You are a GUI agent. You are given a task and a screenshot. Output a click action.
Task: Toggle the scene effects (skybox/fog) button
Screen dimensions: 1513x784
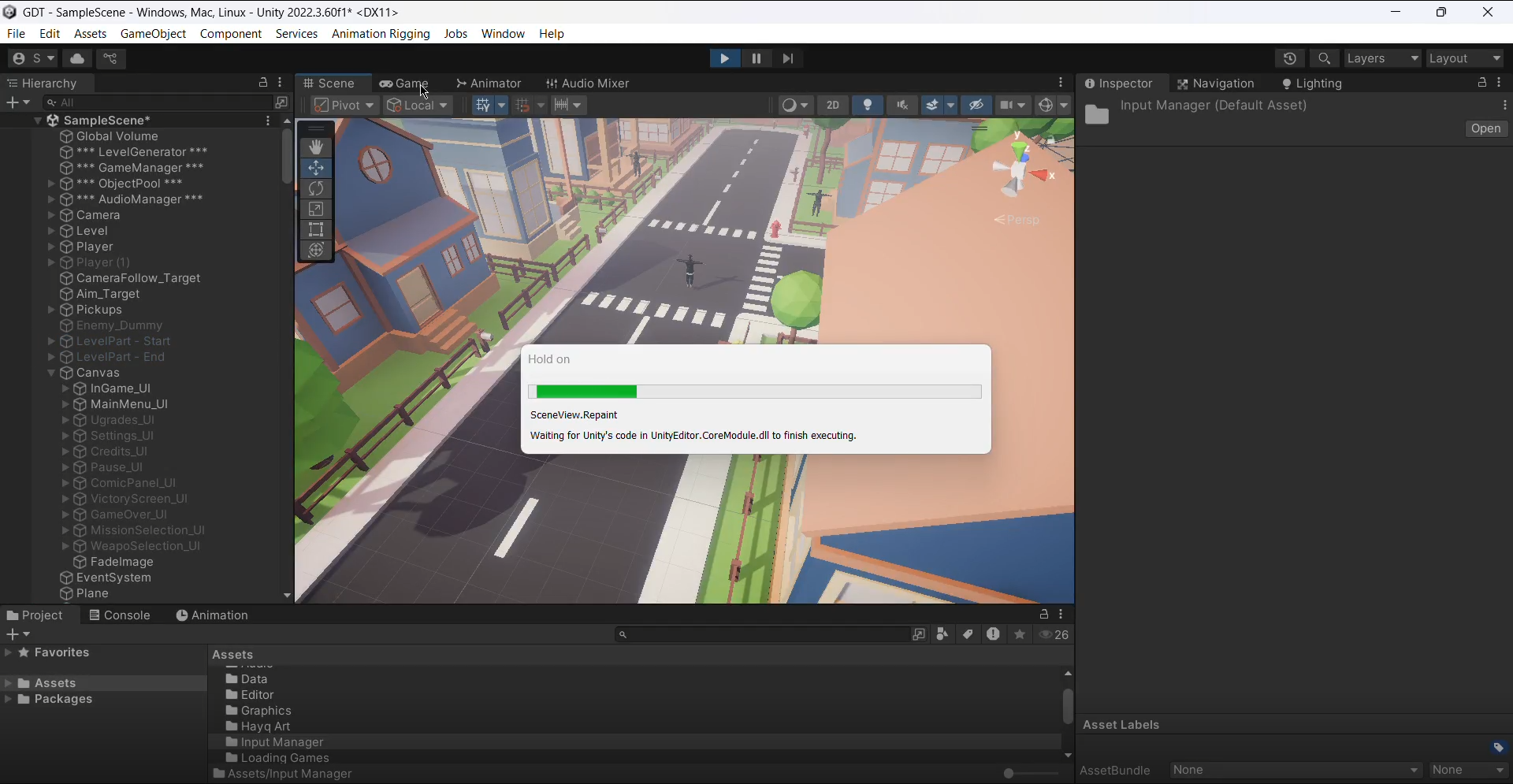pos(932,105)
